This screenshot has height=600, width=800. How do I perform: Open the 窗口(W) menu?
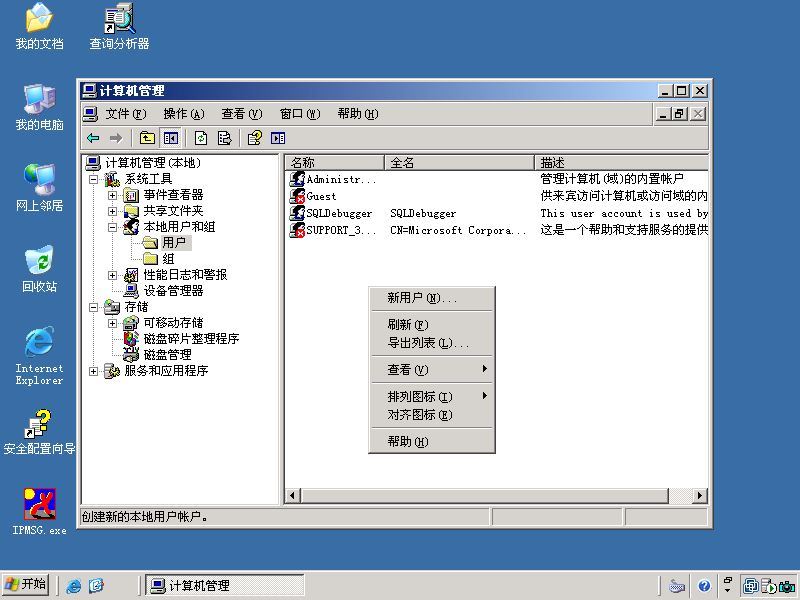click(x=300, y=114)
